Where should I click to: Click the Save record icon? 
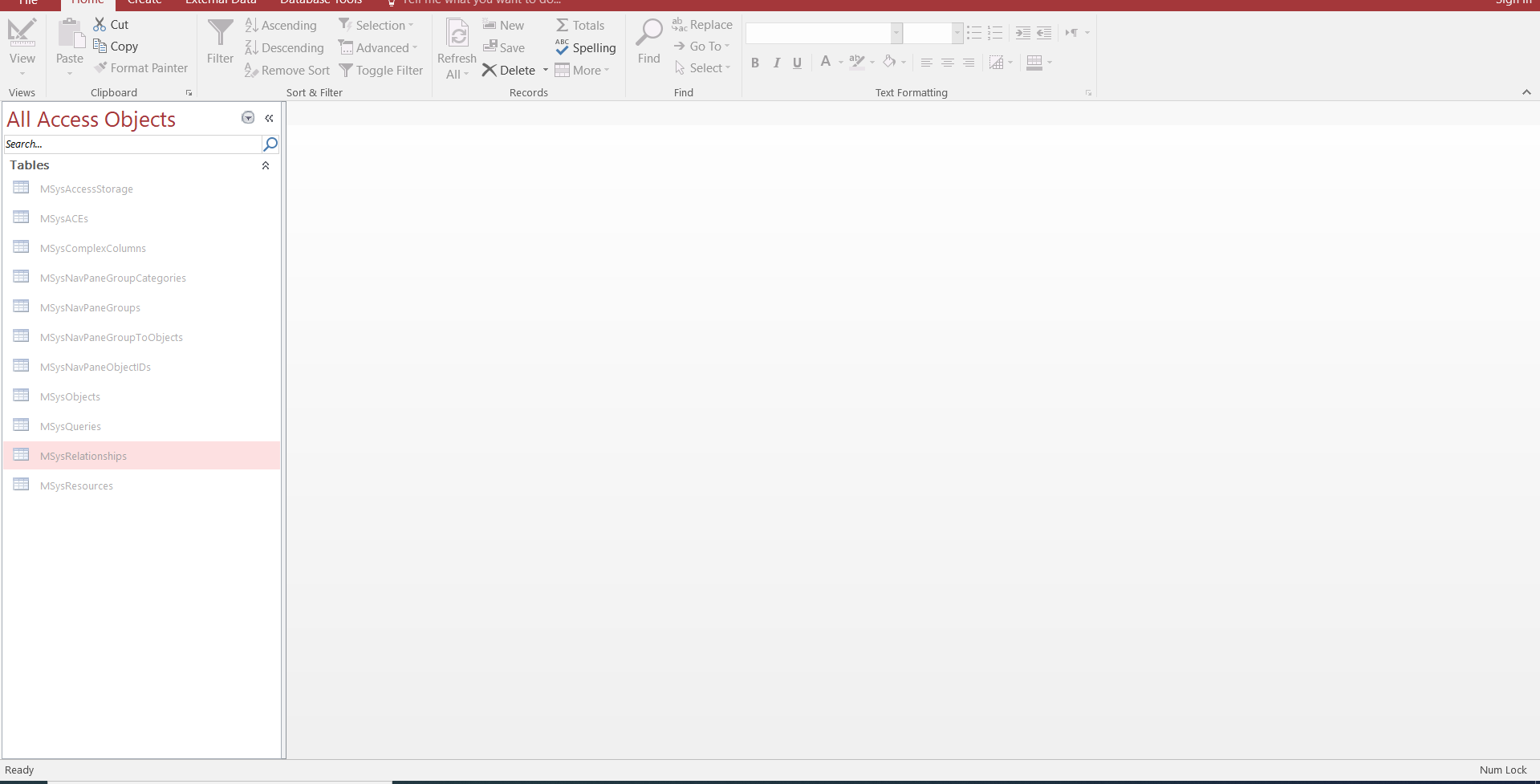pos(490,47)
